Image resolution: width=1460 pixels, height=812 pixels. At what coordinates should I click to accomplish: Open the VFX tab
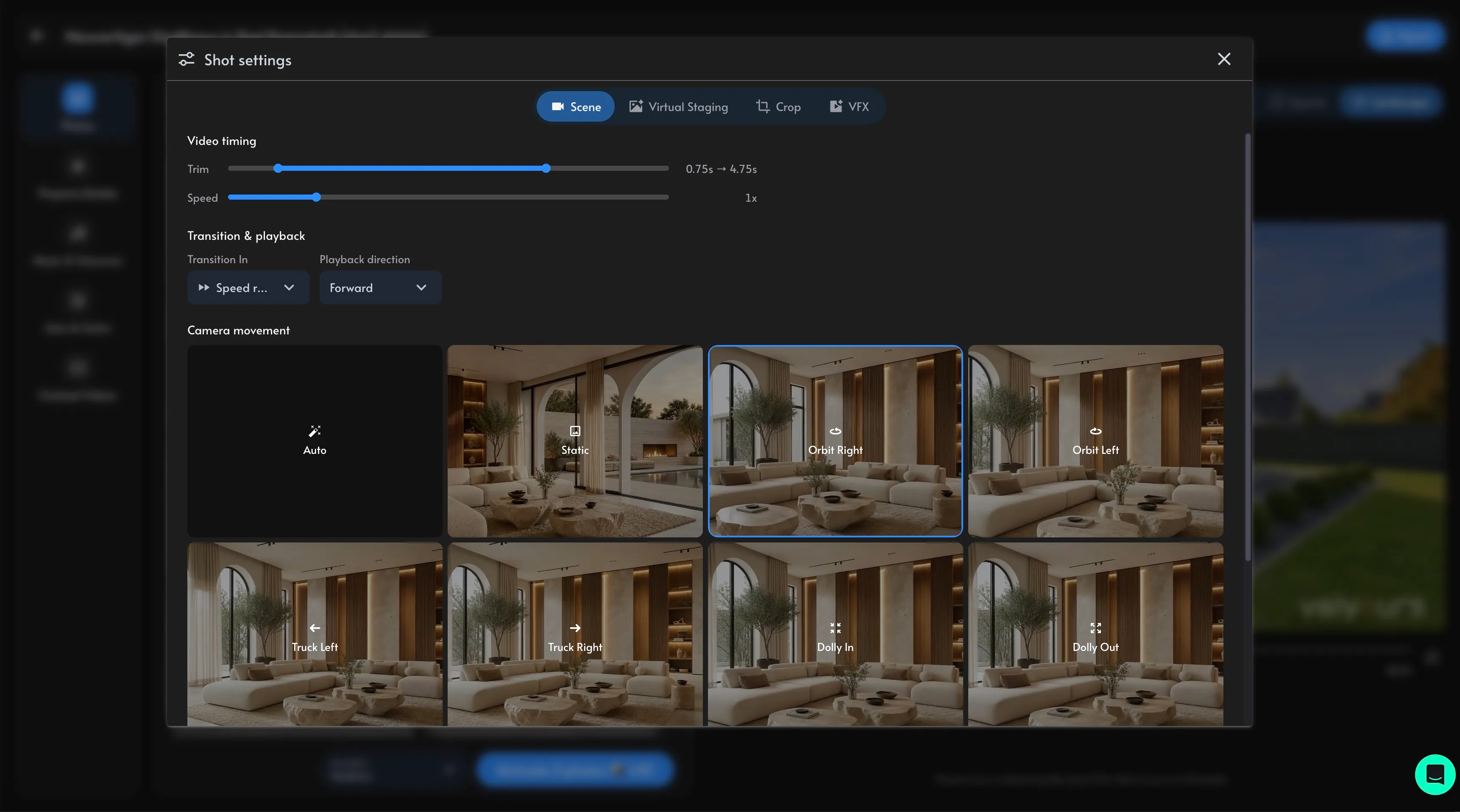coord(849,106)
